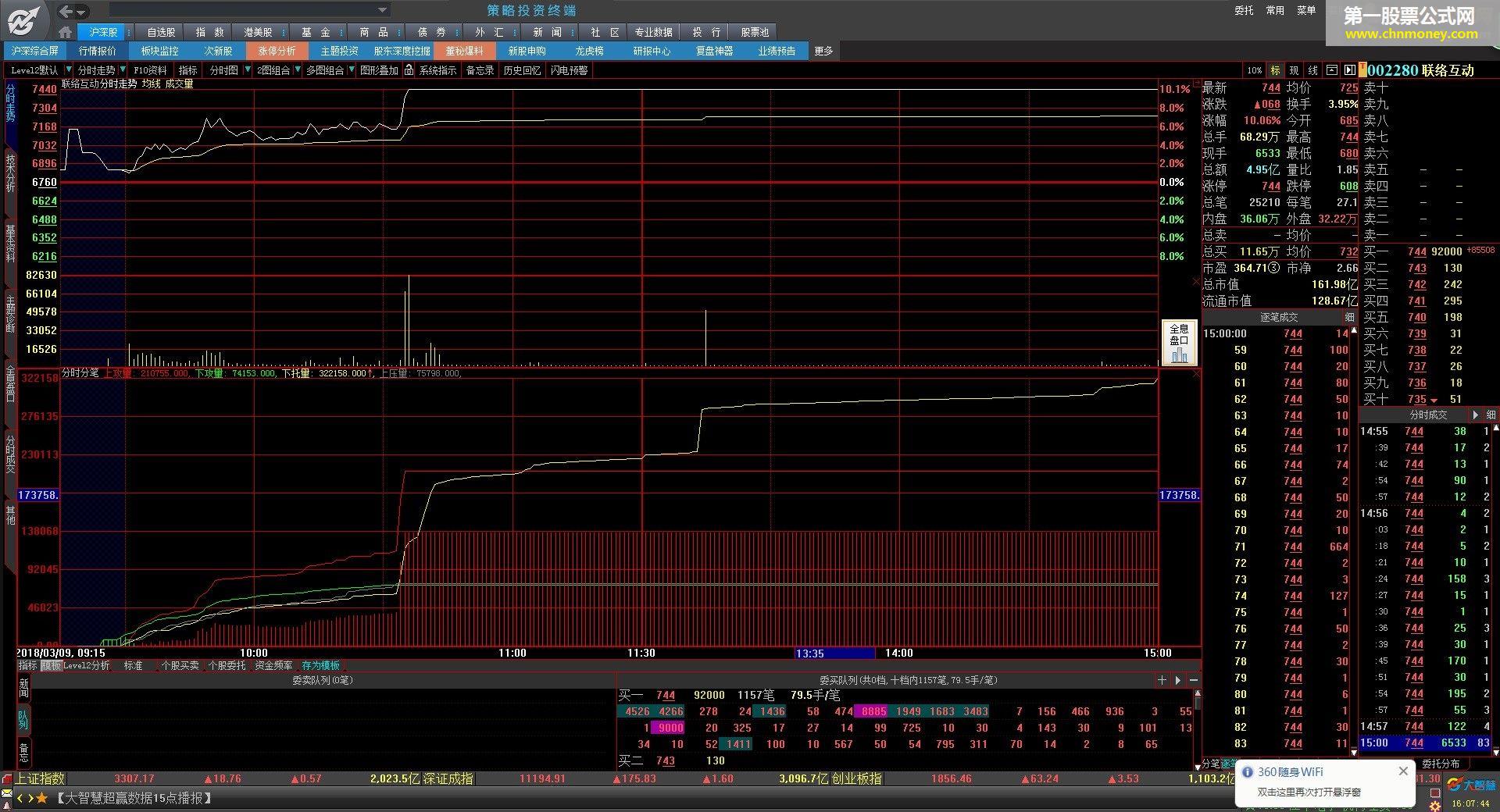Toggle 系统指示 option
The width and height of the screenshot is (1500, 812).
tap(437, 70)
